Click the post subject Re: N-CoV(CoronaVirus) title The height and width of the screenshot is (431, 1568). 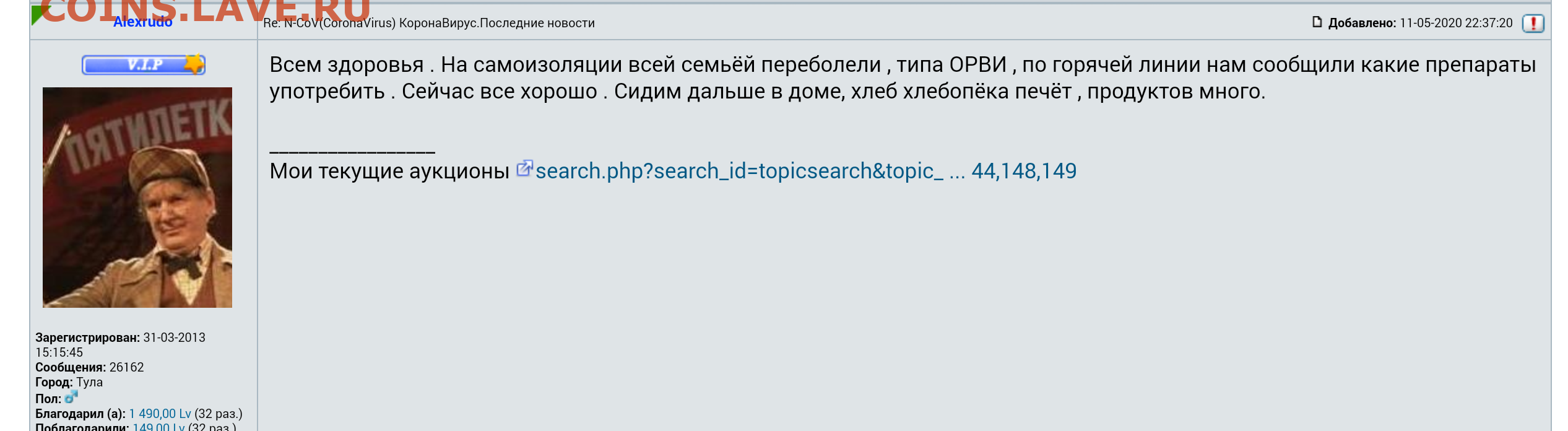[x=428, y=24]
